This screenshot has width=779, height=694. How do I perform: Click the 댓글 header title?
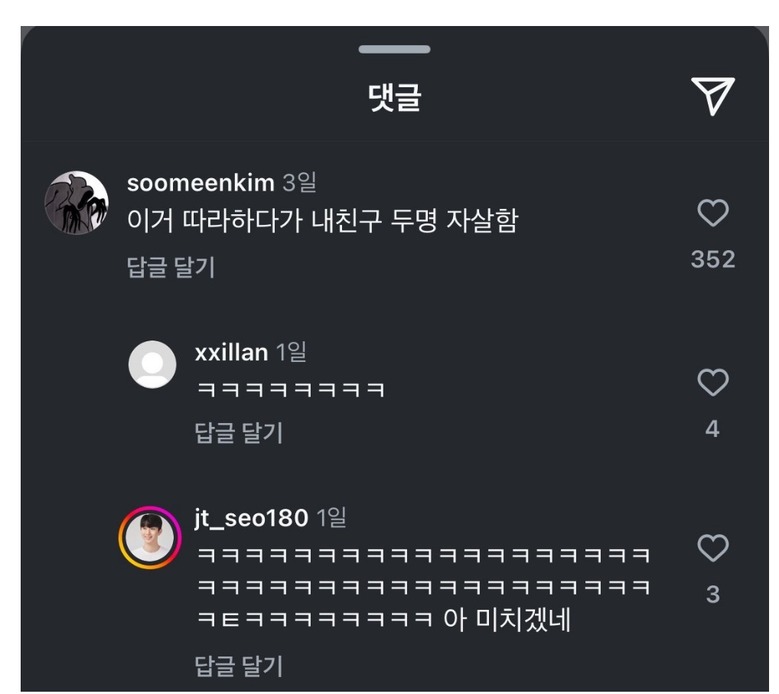coord(395,98)
